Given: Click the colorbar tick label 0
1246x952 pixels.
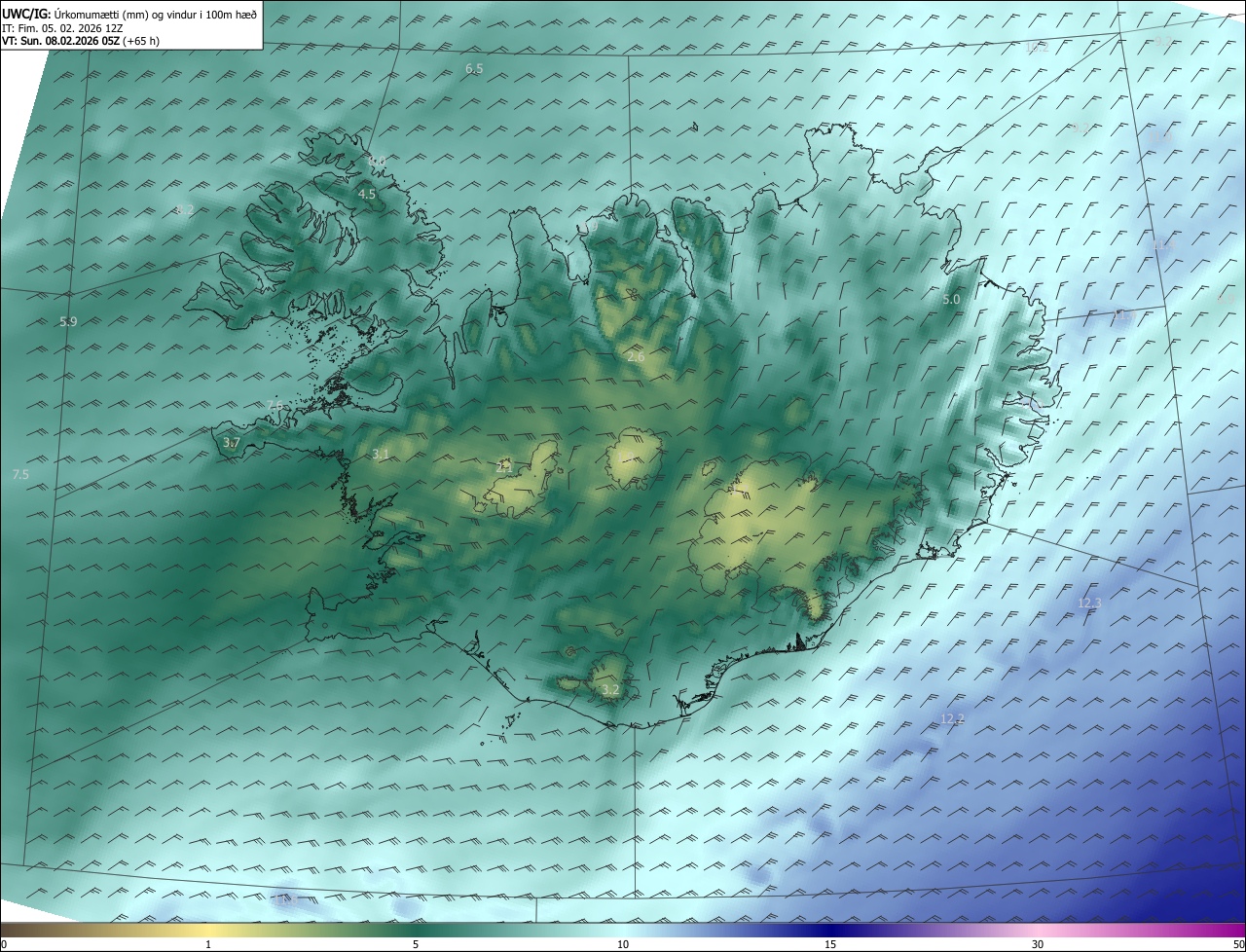Looking at the screenshot, I should click(x=3, y=944).
